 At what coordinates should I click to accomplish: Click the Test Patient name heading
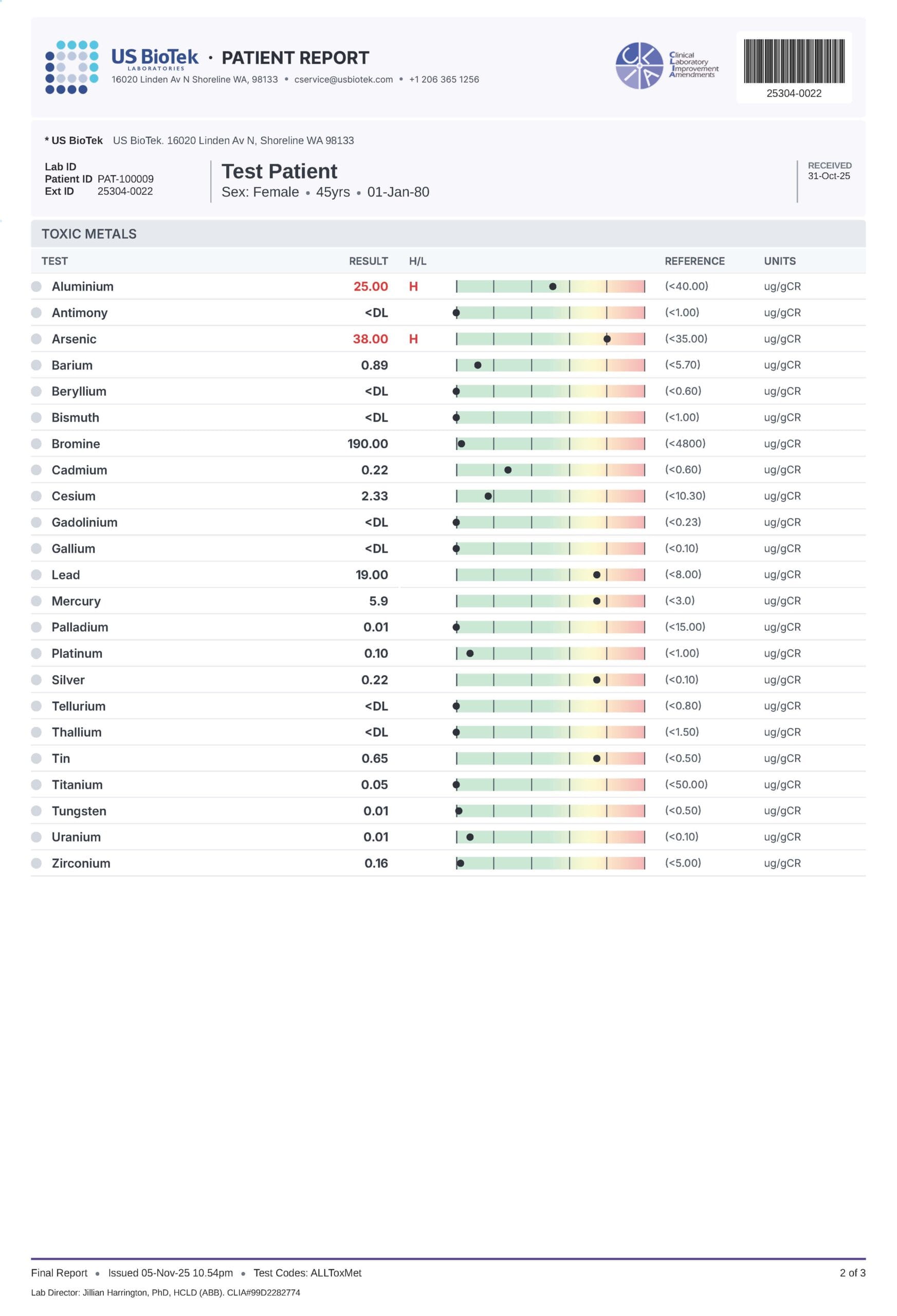(279, 171)
